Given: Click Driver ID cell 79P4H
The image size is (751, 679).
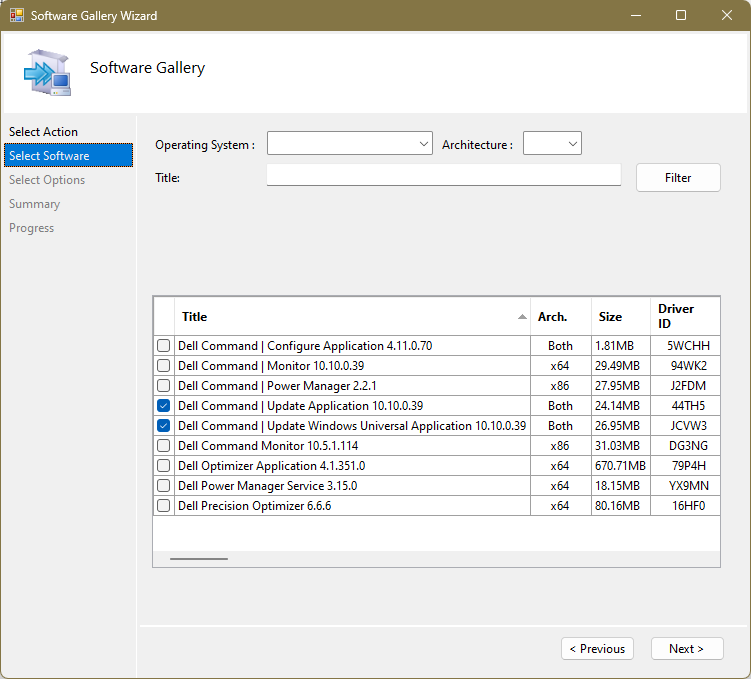Looking at the screenshot, I should 685,466.
